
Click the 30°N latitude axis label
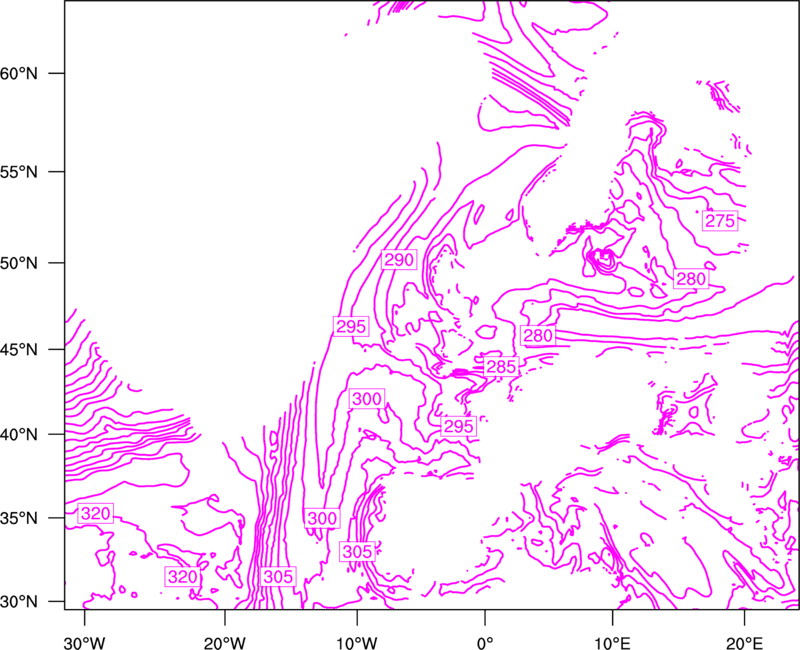point(19,602)
